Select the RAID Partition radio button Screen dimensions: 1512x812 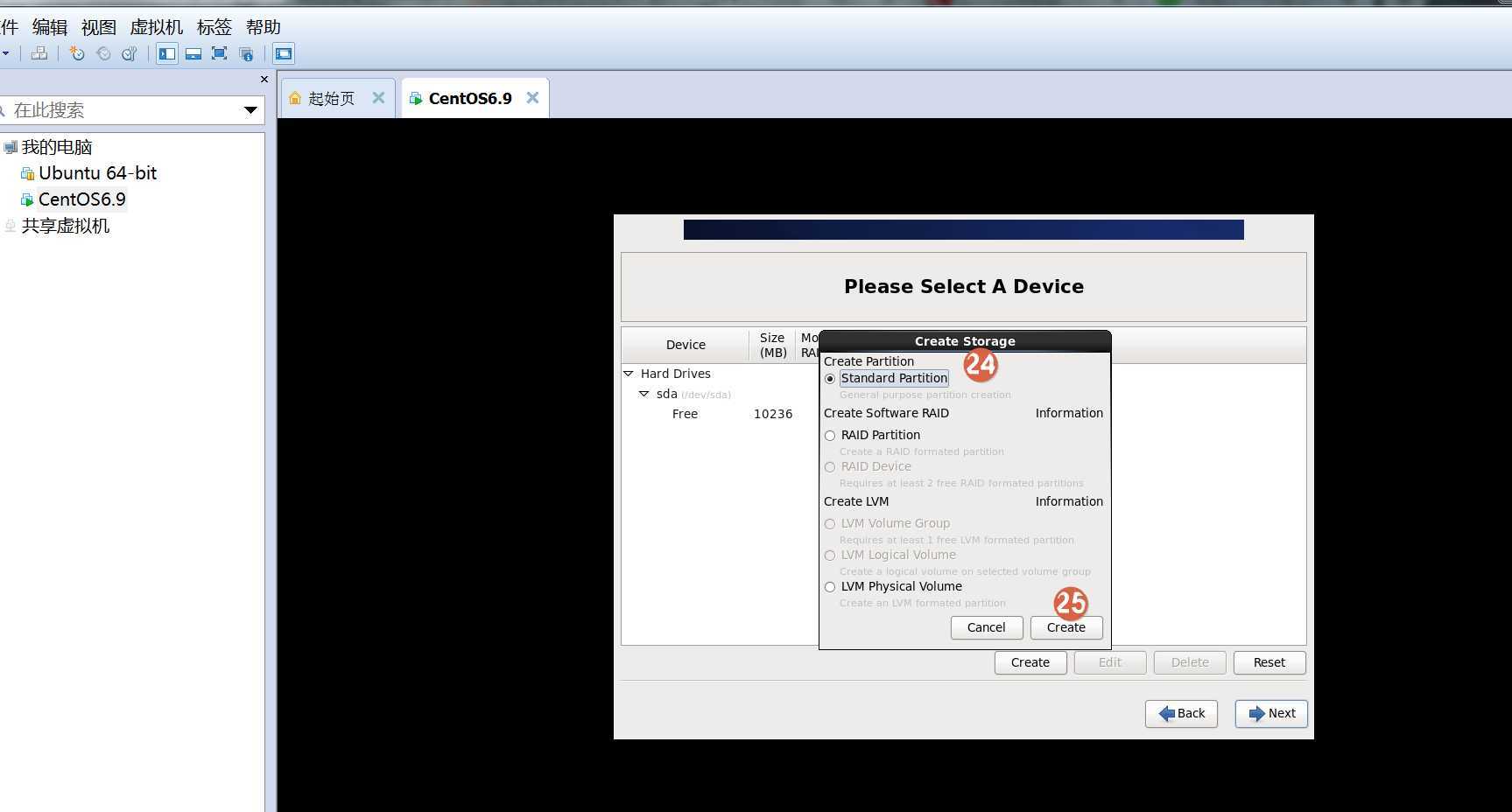point(830,436)
